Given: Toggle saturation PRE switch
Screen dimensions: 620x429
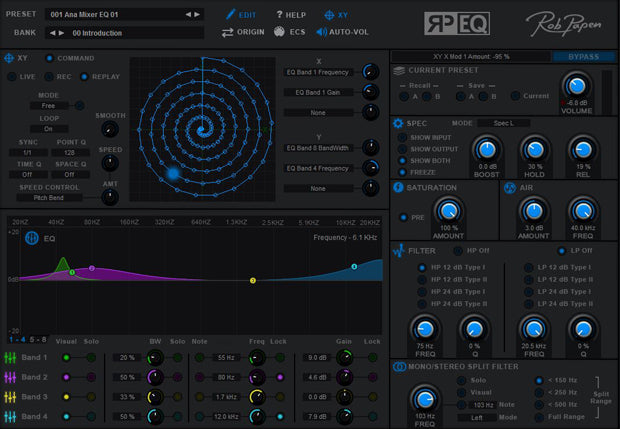Looking at the screenshot, I should click(403, 217).
